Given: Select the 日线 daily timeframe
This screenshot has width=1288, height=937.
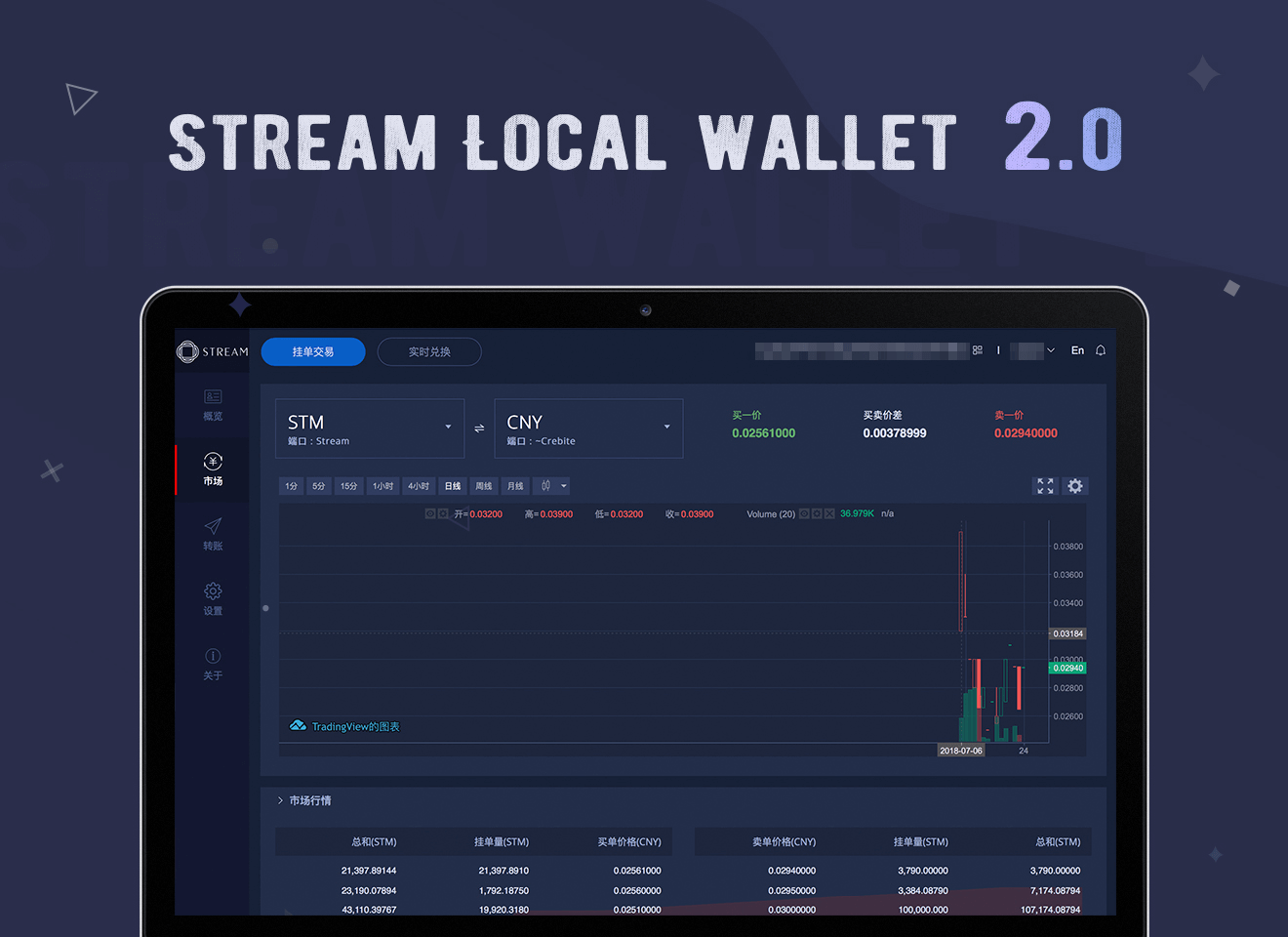Looking at the screenshot, I should click(453, 486).
